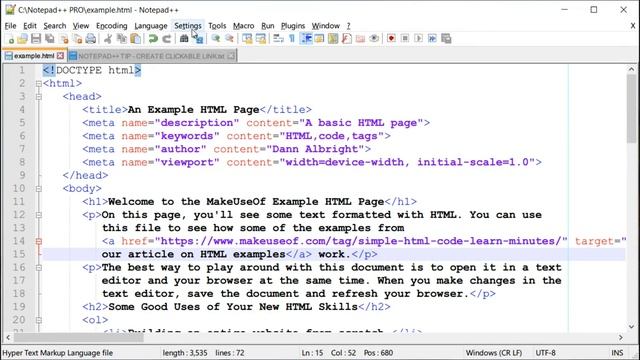Open the View menu
640x360 pixels.
tap(81, 26)
